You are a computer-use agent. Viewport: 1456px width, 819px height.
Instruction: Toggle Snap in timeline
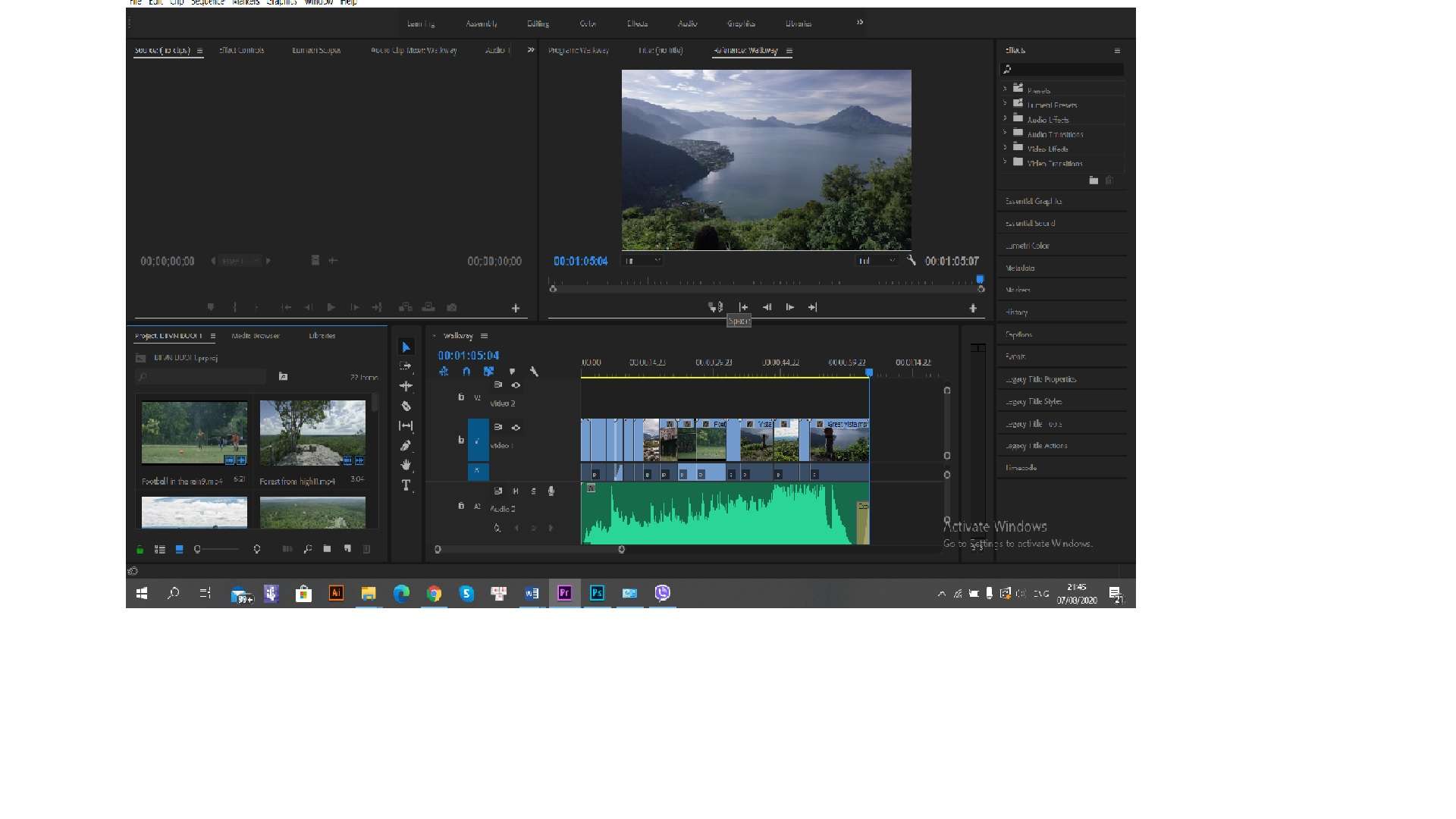click(466, 372)
